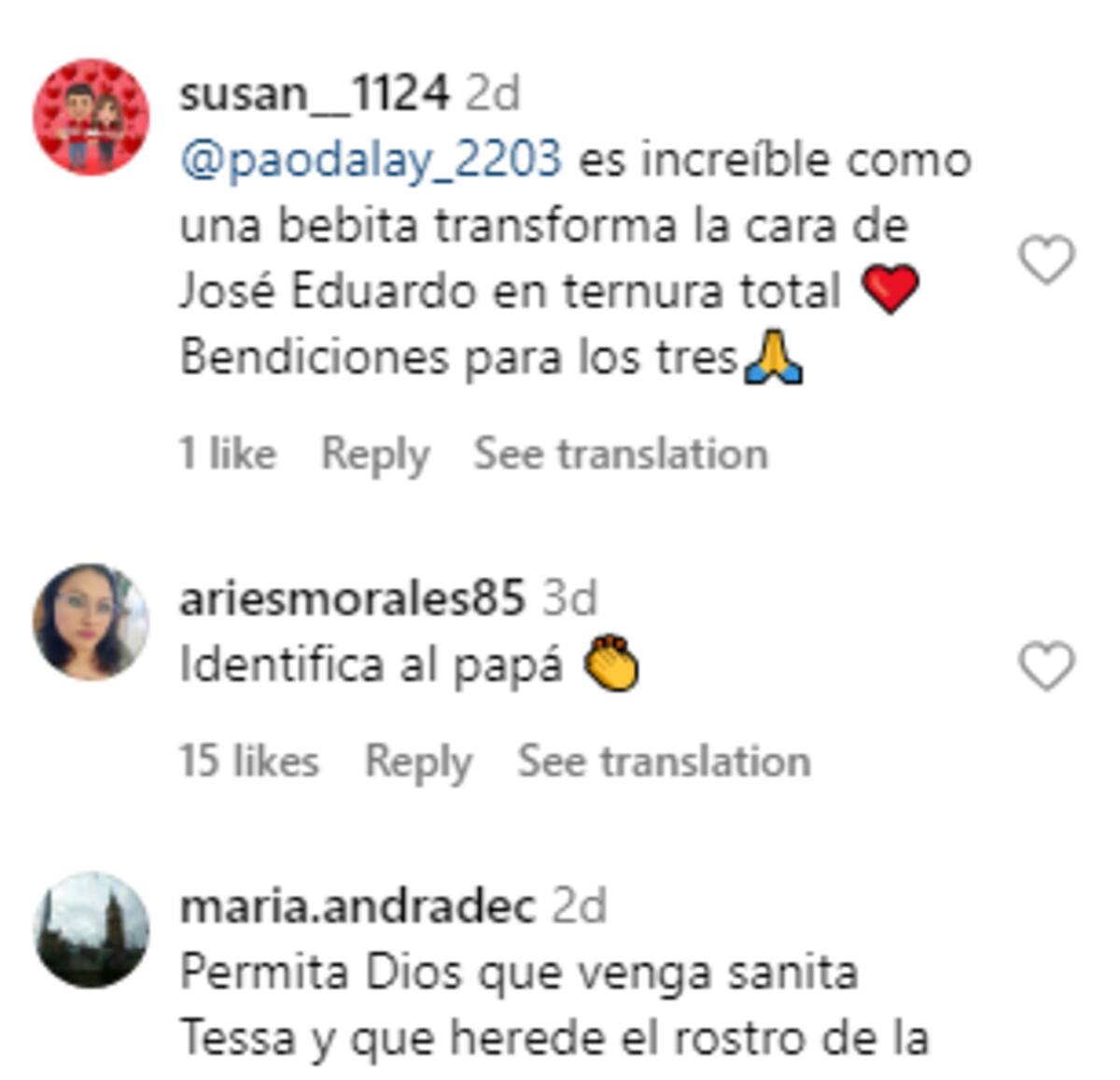The image size is (1120, 1080).
Task: Reply to susan__1124's comment
Action: click(375, 455)
